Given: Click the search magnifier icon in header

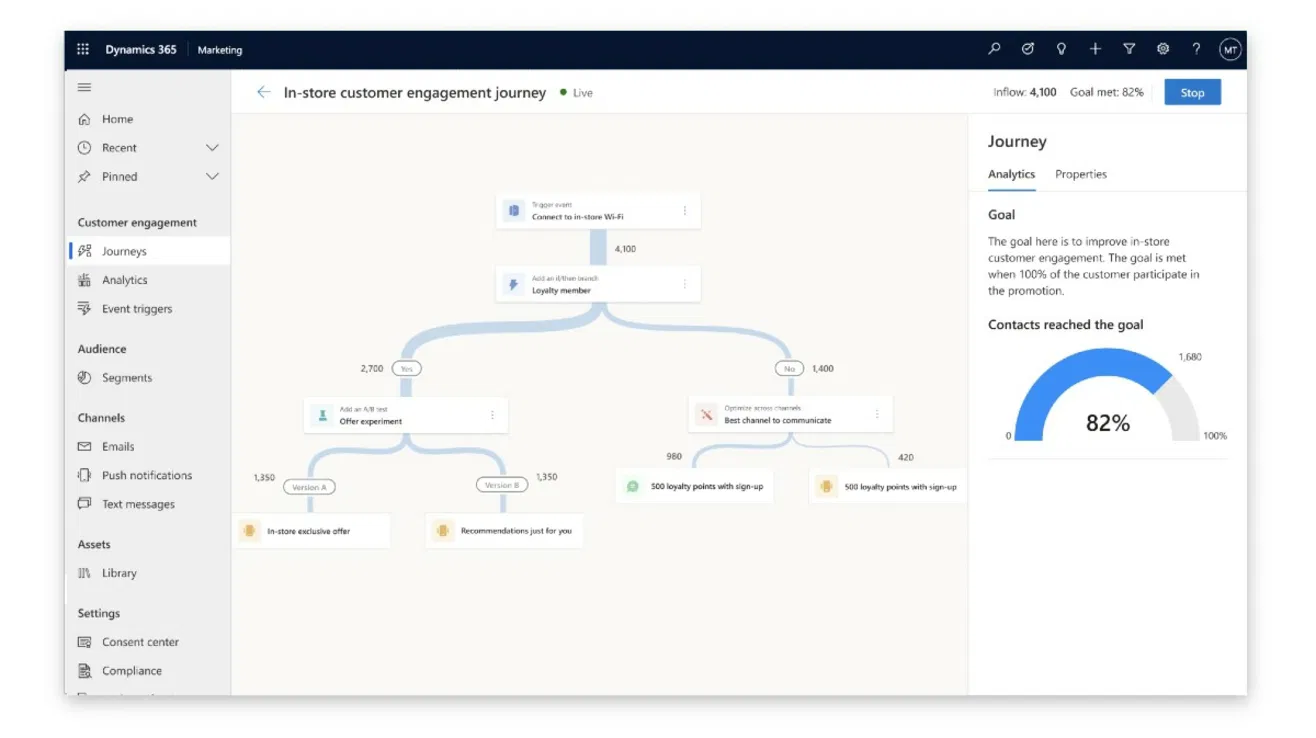Looking at the screenshot, I should [x=994, y=49].
